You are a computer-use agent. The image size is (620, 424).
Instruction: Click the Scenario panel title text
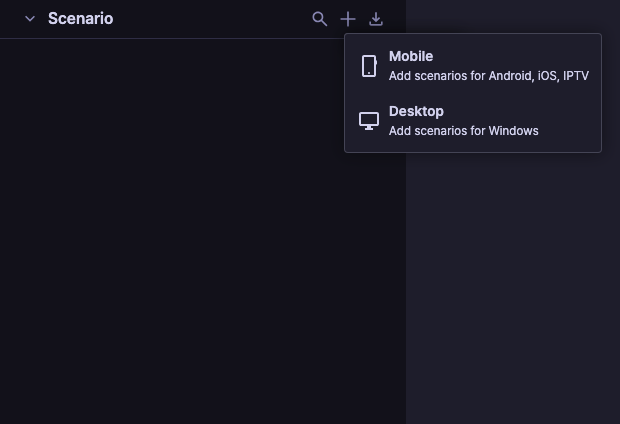pyautogui.click(x=80, y=19)
